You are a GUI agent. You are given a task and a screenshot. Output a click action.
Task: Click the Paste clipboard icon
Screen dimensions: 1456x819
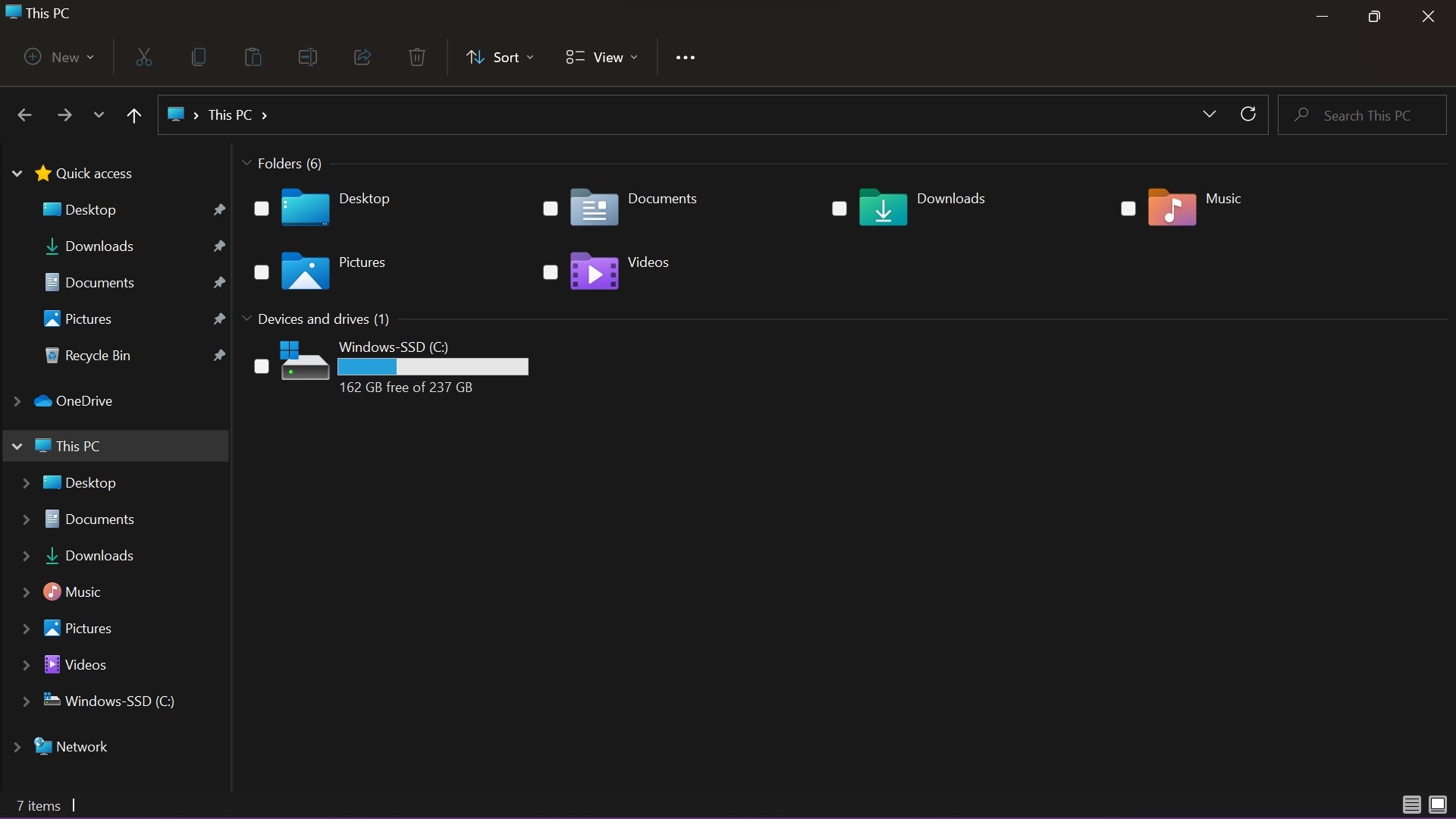pyautogui.click(x=253, y=57)
